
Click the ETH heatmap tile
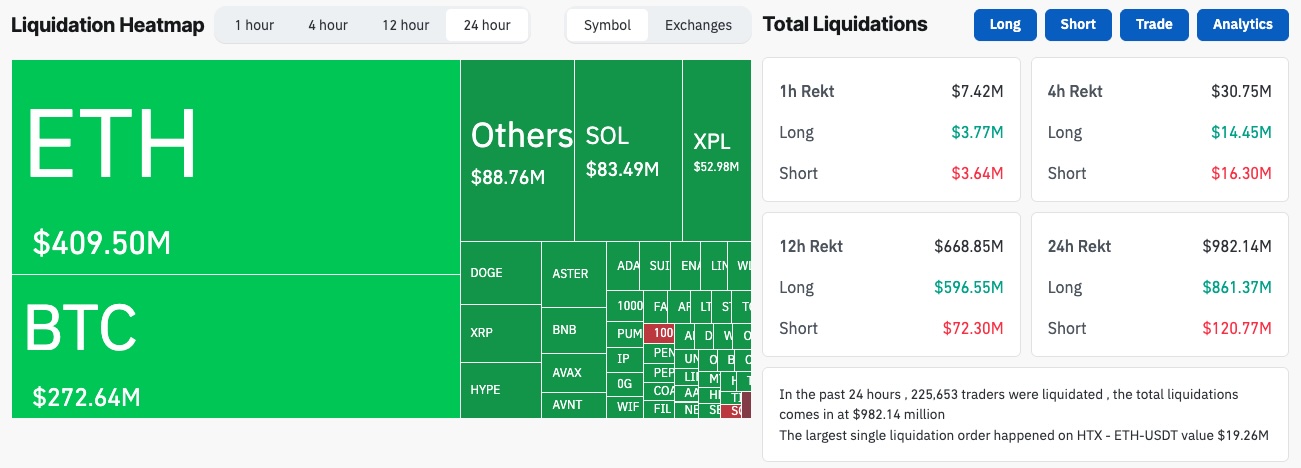click(235, 166)
